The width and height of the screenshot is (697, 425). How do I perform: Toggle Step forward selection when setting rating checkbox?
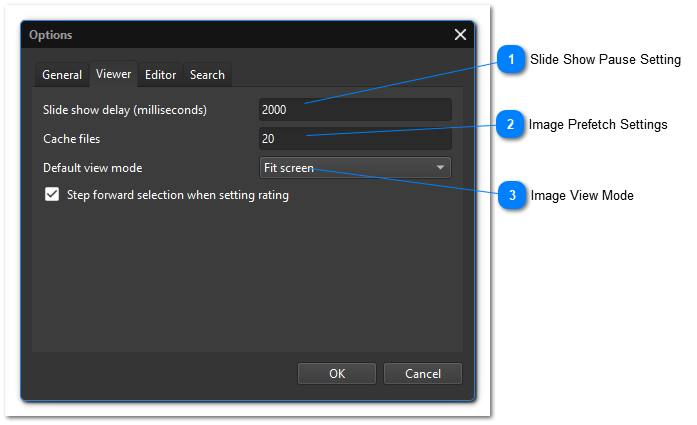pos(53,196)
